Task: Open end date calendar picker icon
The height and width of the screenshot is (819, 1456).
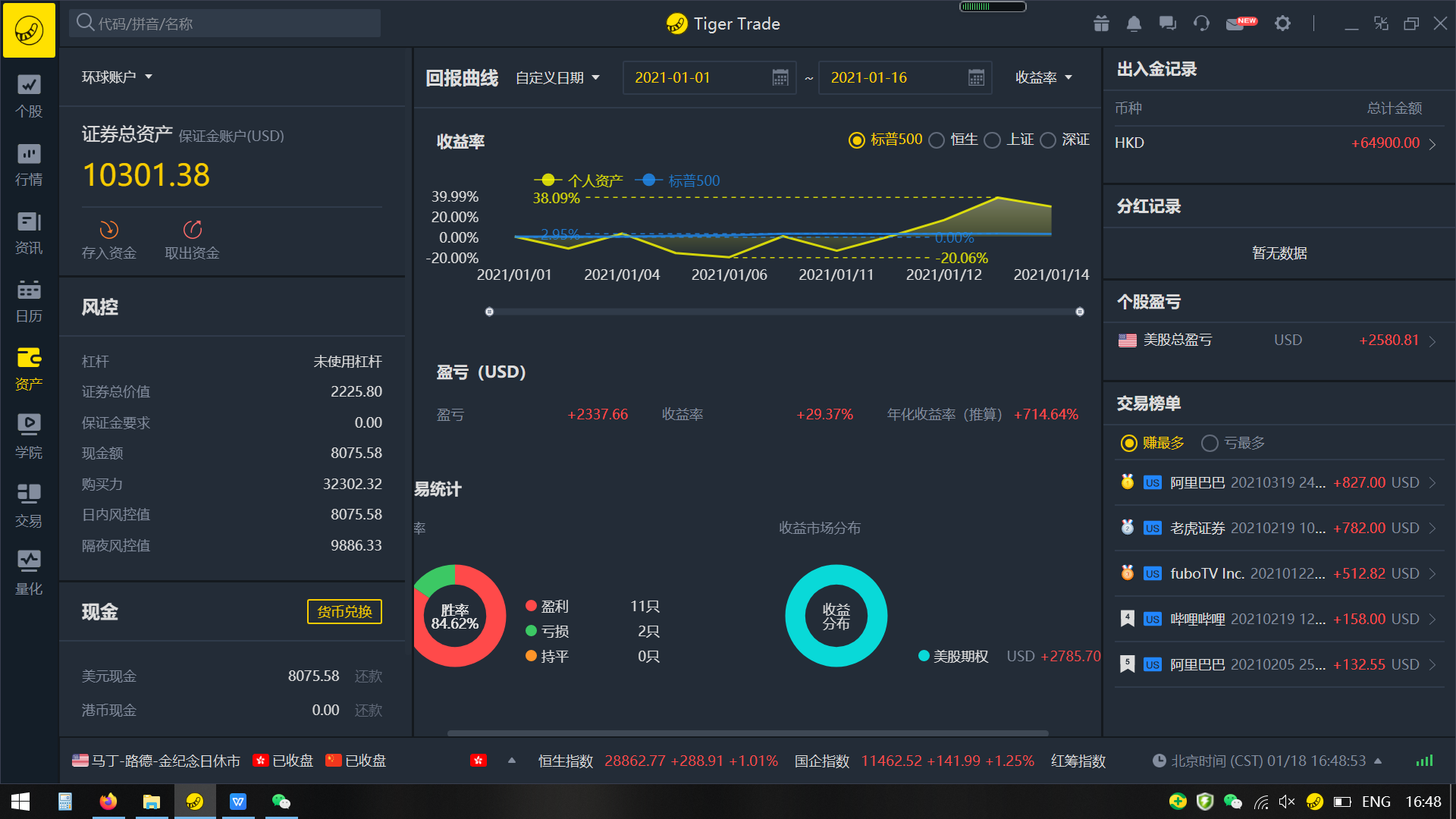Action: pyautogui.click(x=976, y=77)
